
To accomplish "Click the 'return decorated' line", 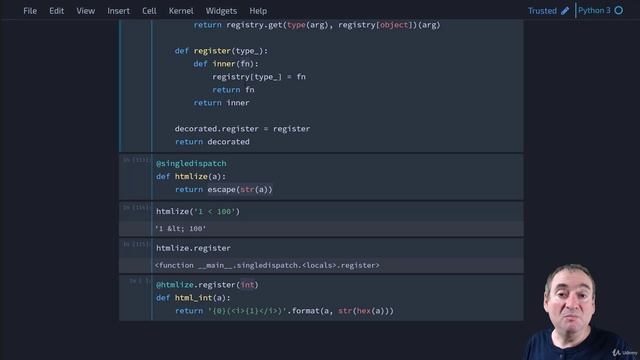I will tap(212, 142).
